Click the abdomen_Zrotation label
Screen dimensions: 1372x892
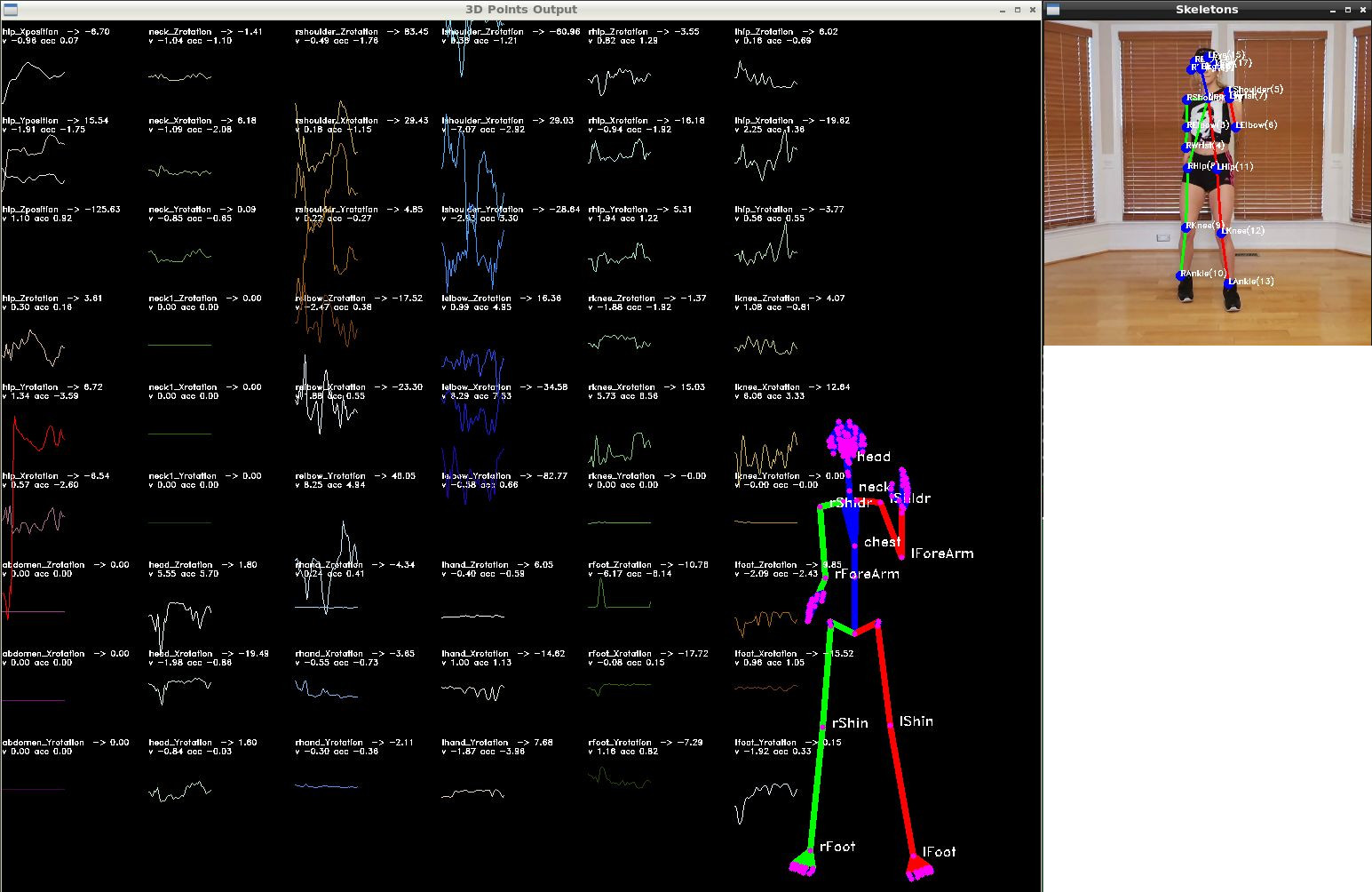click(x=44, y=564)
